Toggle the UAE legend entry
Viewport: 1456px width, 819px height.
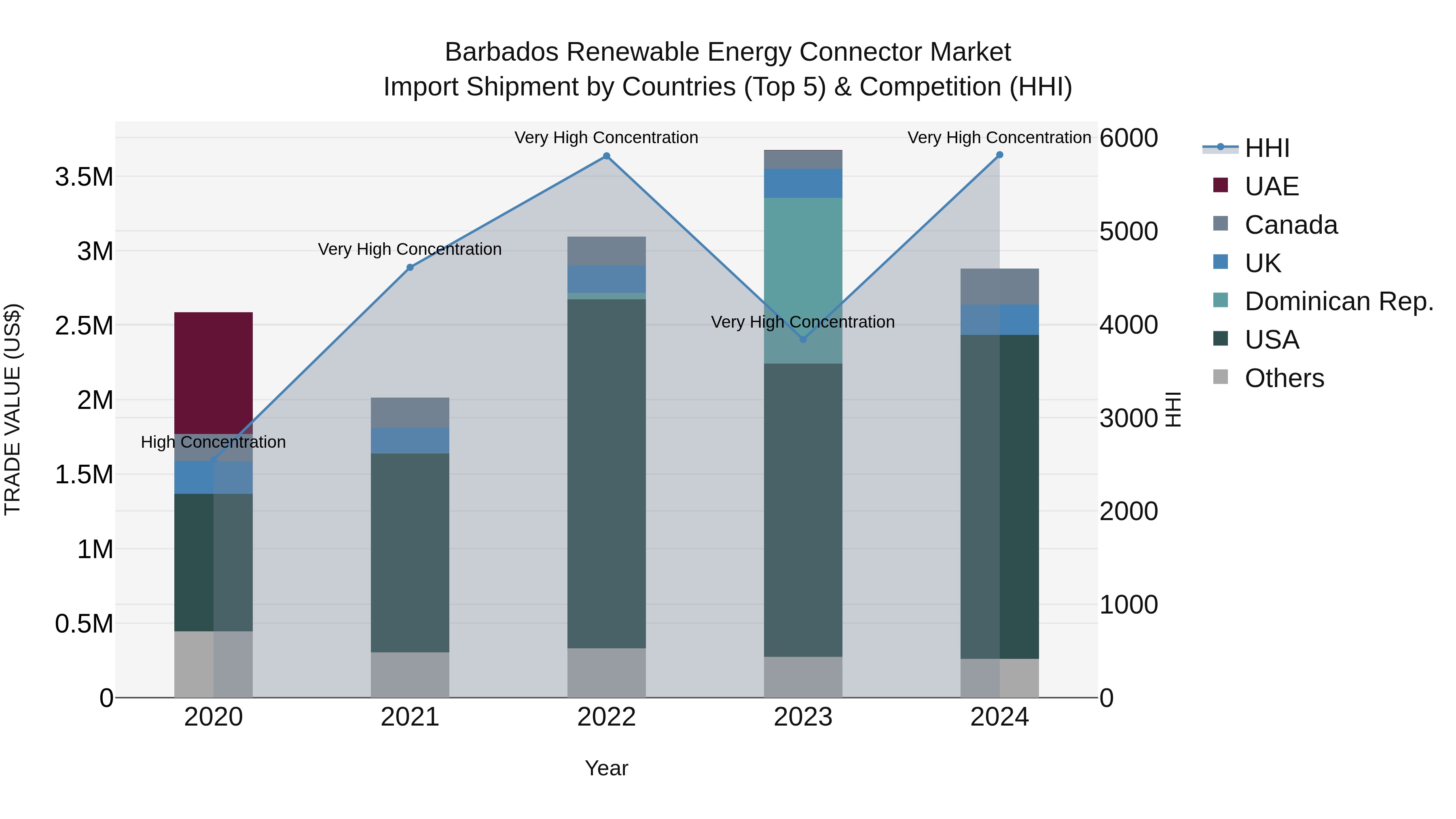point(1256,186)
